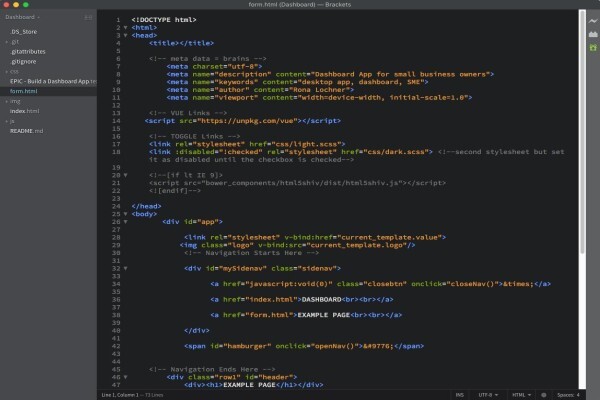This screenshot has width=600, height=400.
Task: Split the editor using the sidebar split-view icon
Action: pos(88,17)
